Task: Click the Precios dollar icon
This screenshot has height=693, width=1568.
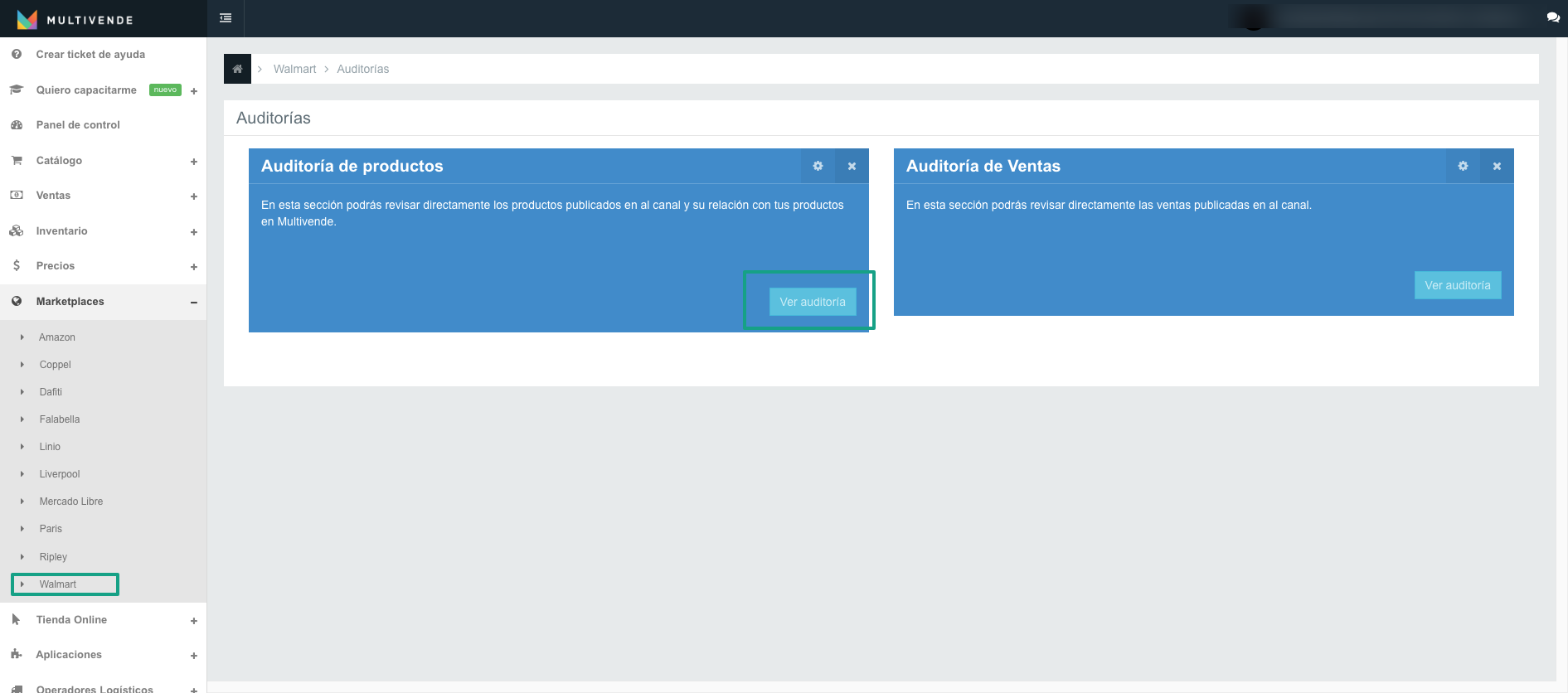Action: click(17, 265)
